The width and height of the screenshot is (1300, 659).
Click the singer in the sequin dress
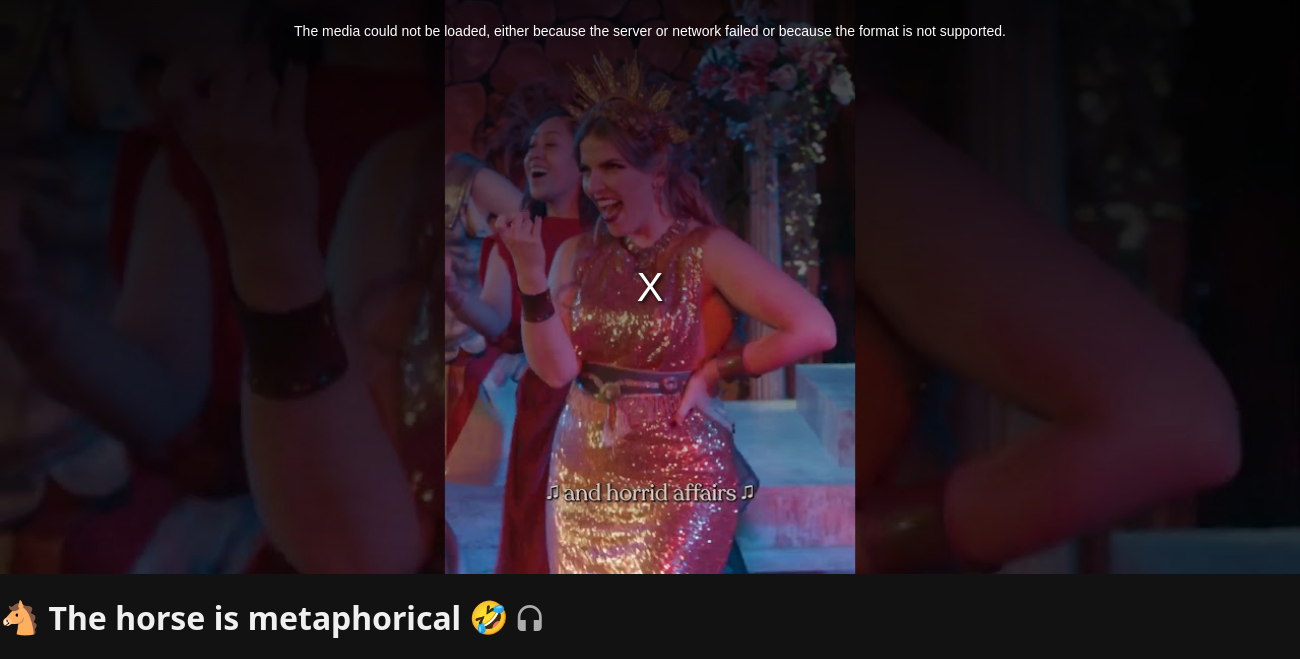click(660, 330)
